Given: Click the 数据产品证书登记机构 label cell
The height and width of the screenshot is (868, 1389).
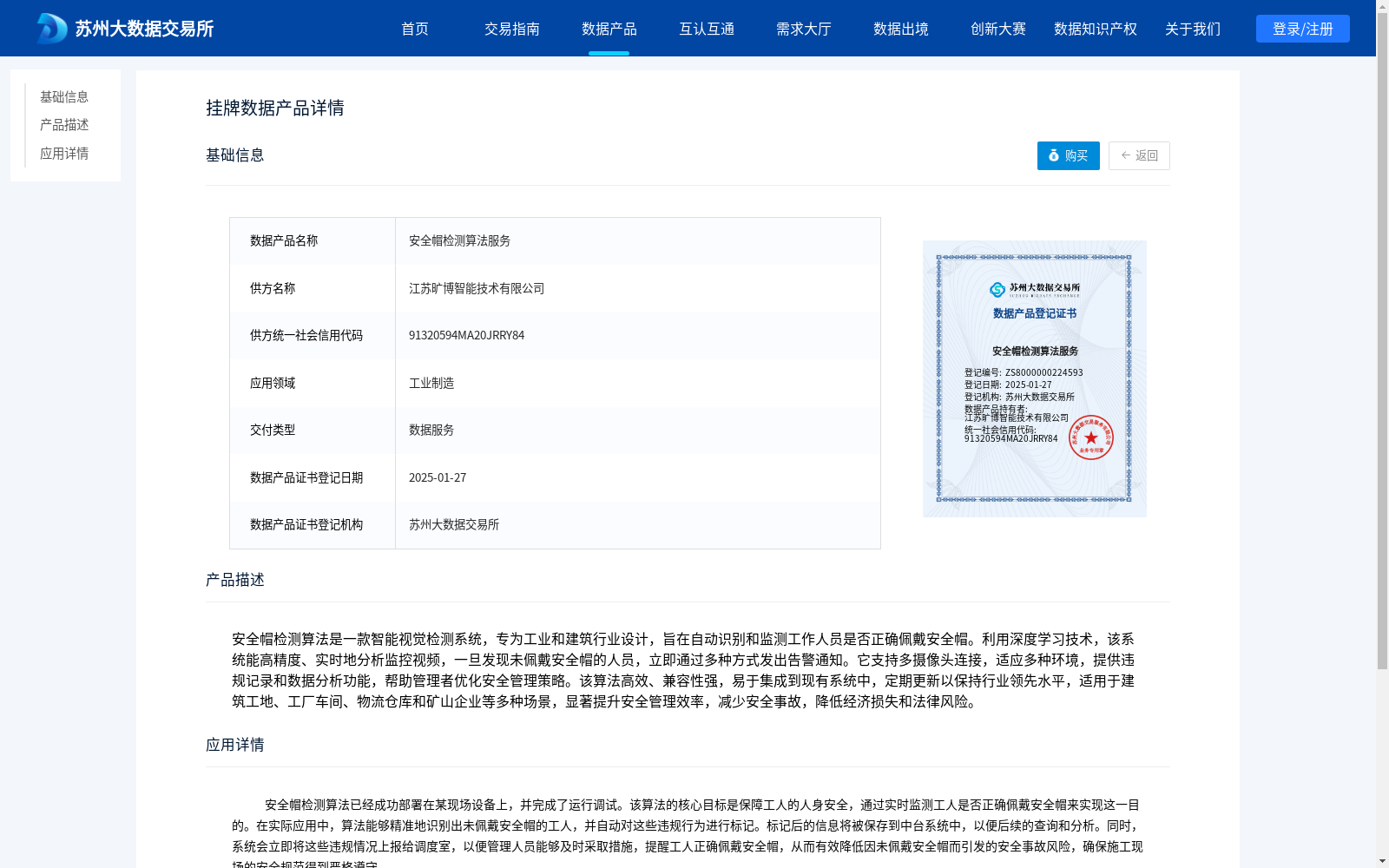Looking at the screenshot, I should [313, 525].
